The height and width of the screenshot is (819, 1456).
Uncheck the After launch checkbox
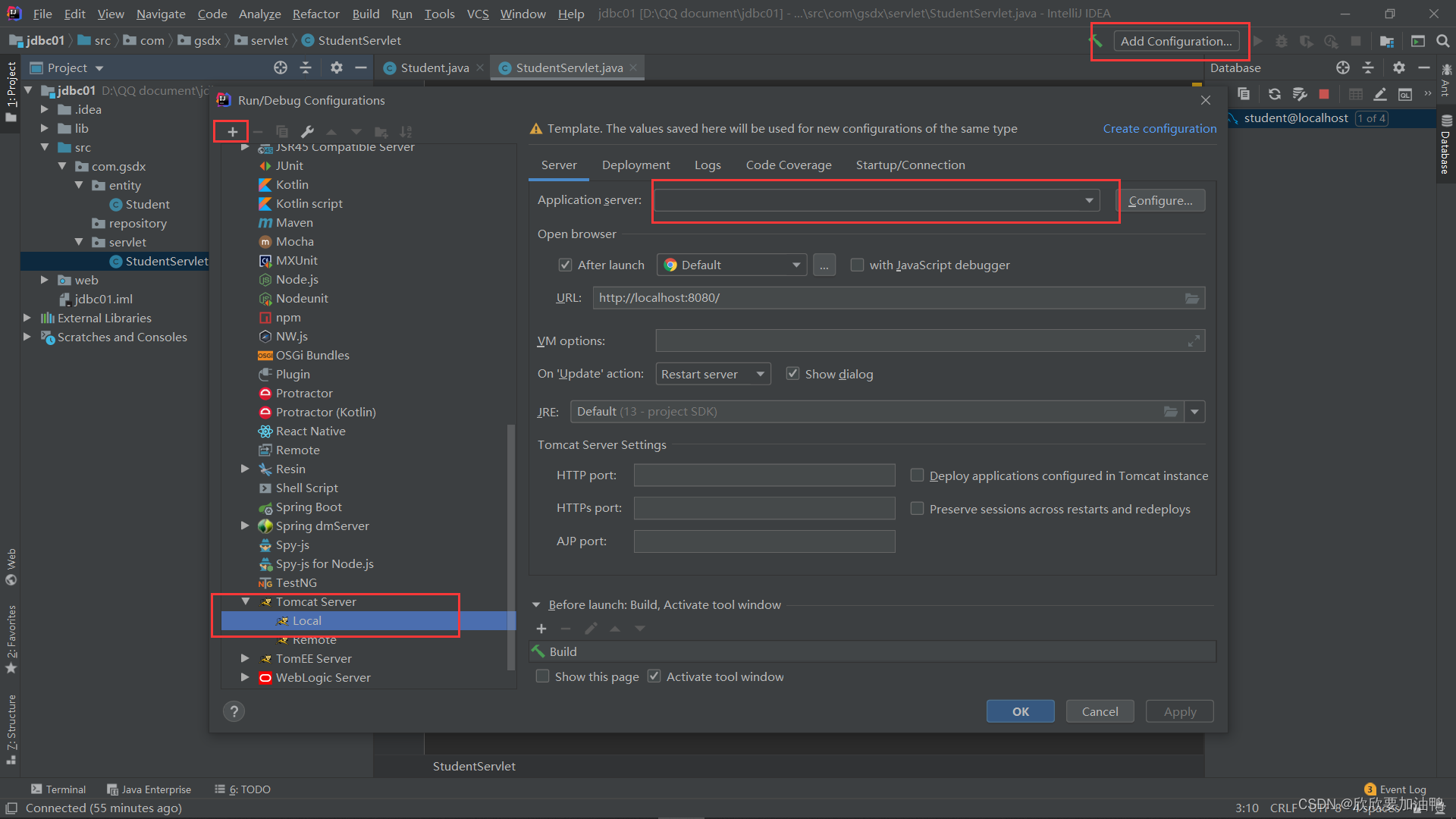pos(565,265)
